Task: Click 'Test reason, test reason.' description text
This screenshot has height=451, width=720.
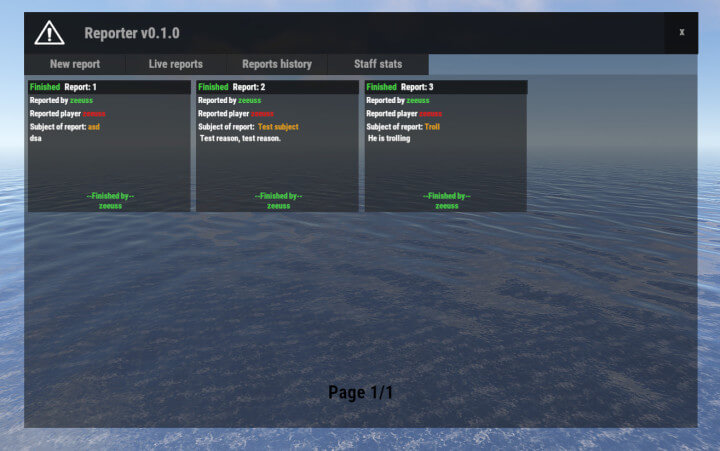Action: (241, 138)
